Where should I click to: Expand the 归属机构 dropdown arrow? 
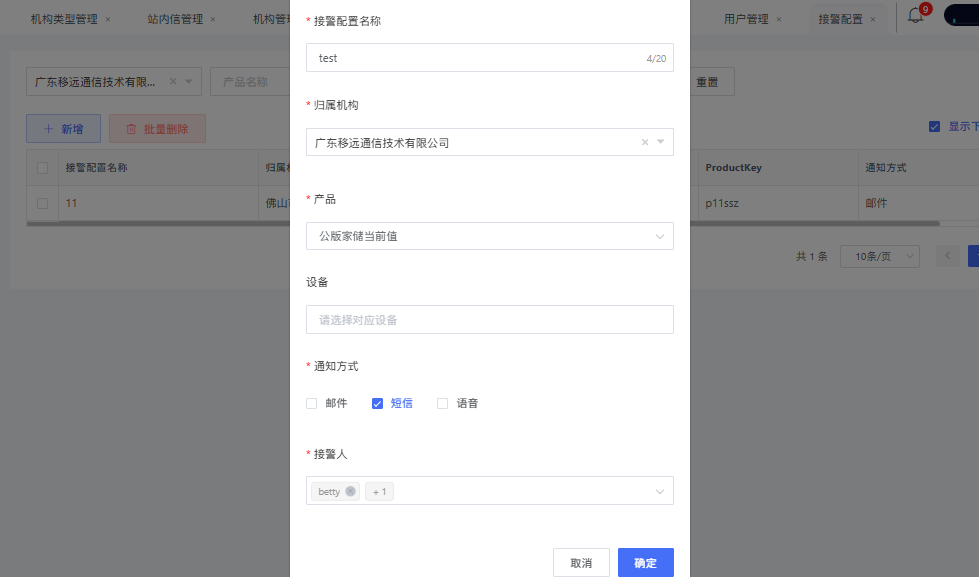(660, 143)
